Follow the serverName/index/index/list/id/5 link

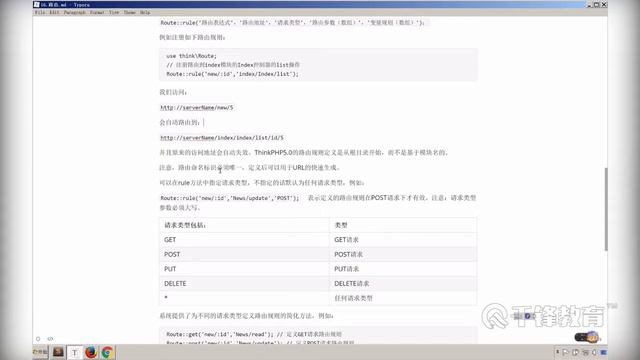(222, 138)
